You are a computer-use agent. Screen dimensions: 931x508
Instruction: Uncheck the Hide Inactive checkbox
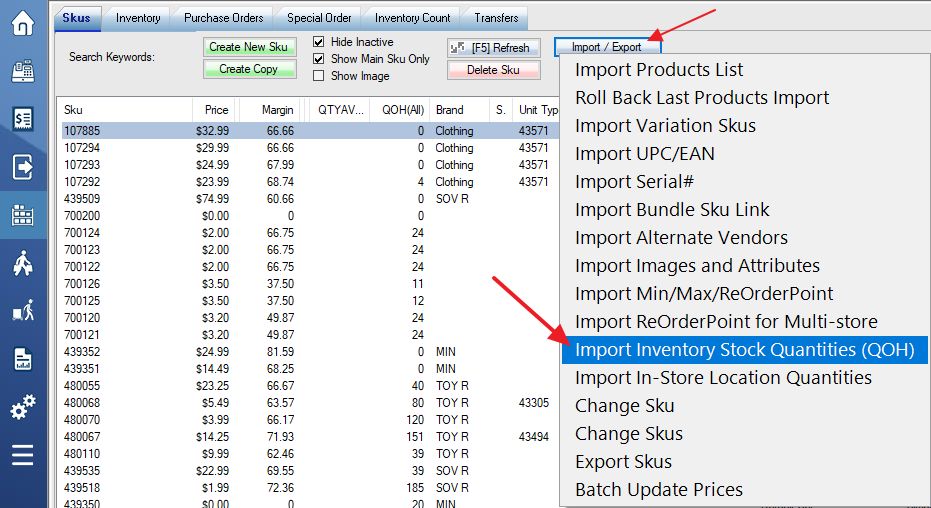[319, 42]
